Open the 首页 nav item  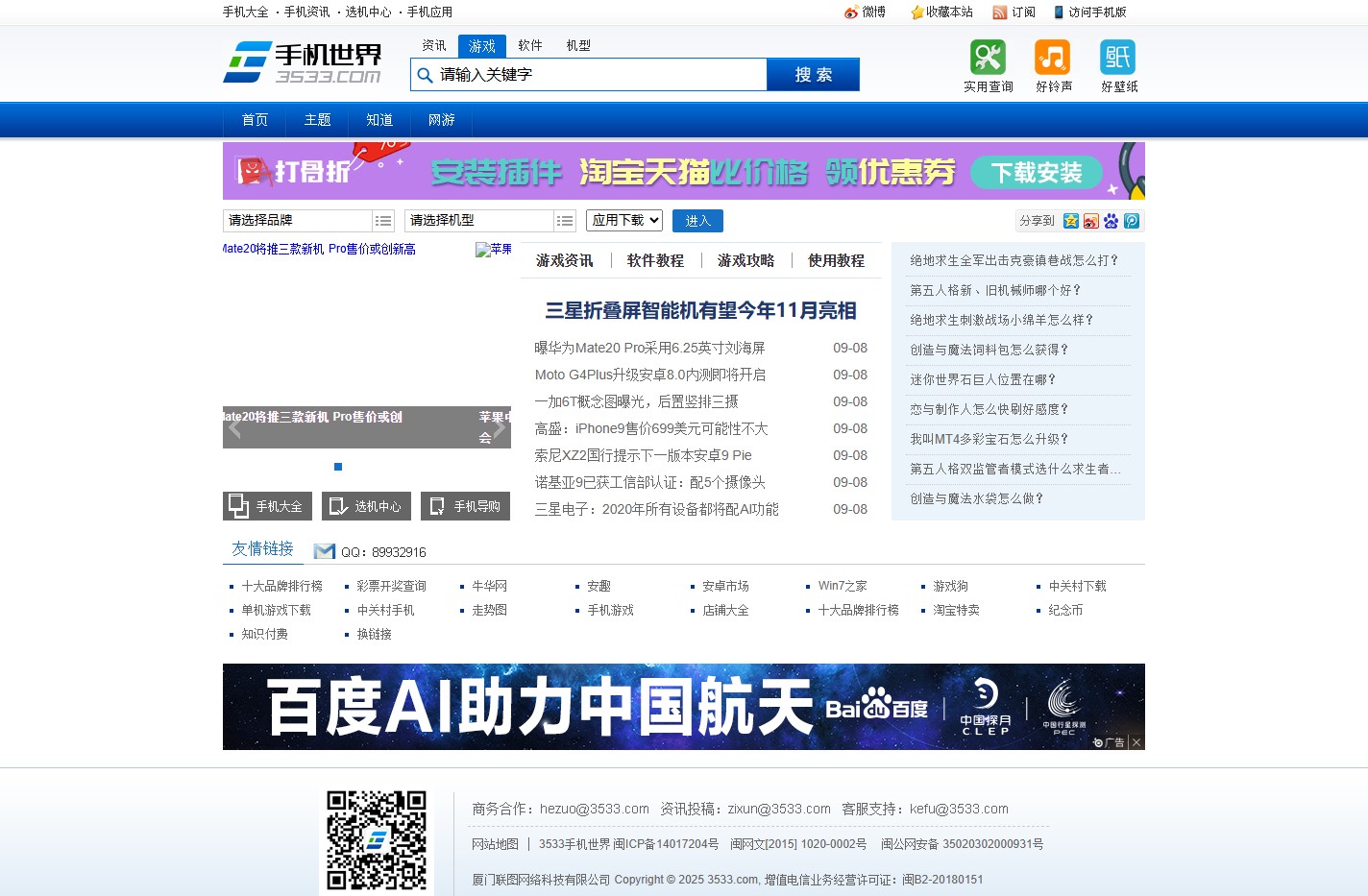pyautogui.click(x=255, y=120)
